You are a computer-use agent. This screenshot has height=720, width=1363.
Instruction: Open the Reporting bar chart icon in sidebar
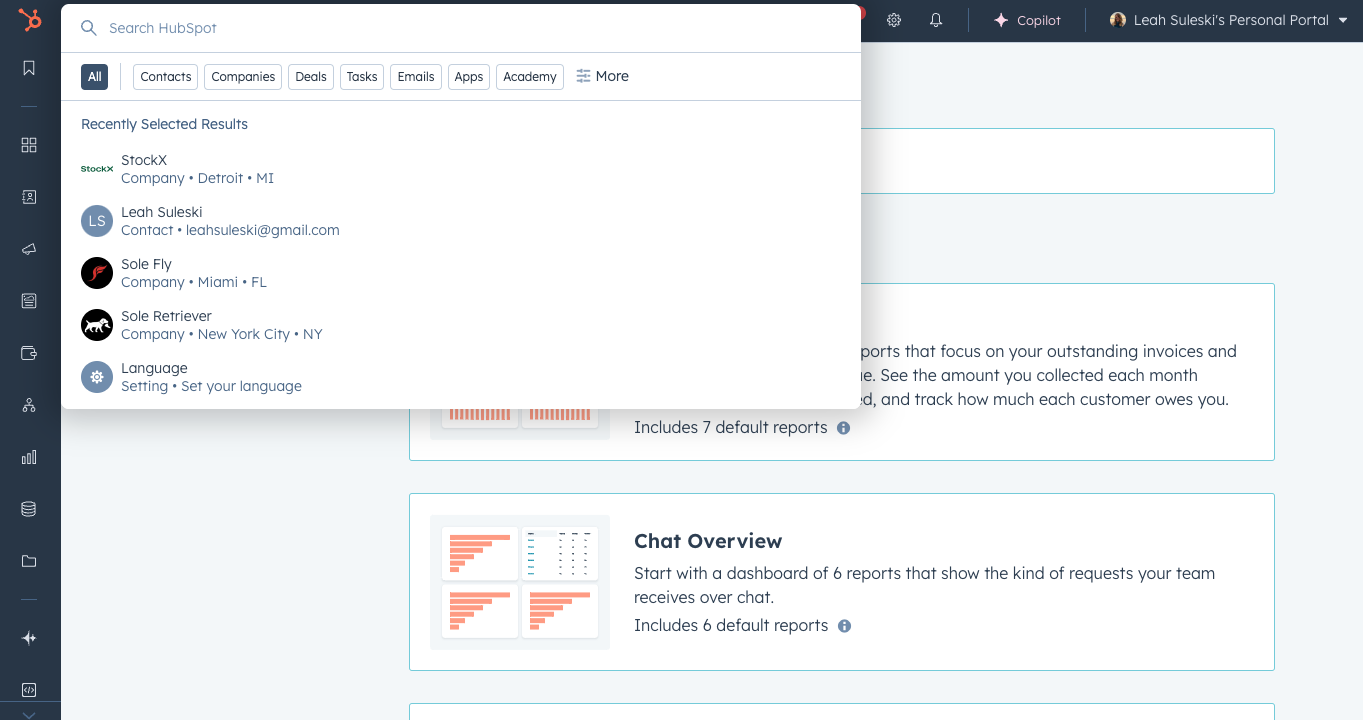click(x=29, y=457)
